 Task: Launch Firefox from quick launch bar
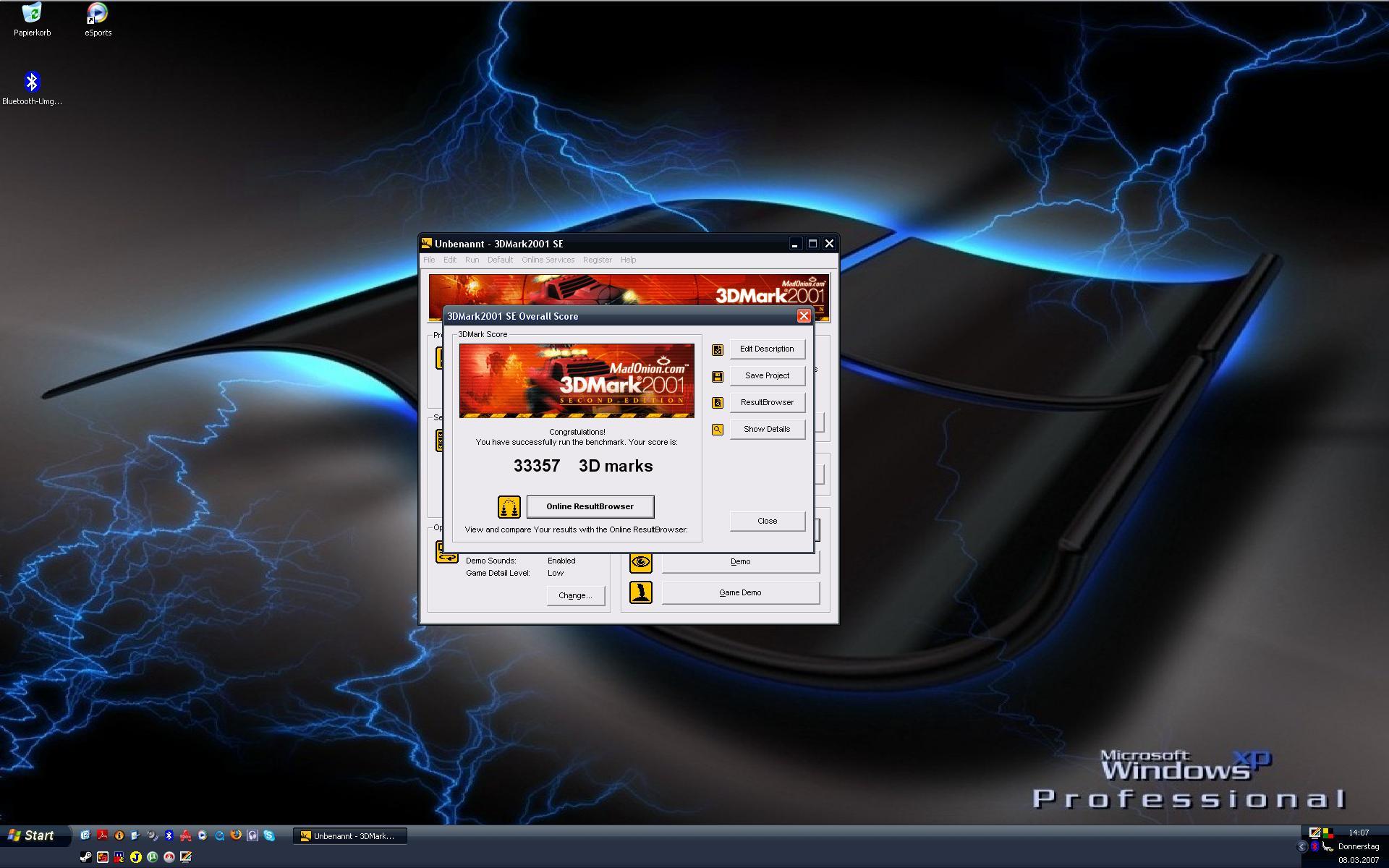coord(236,835)
